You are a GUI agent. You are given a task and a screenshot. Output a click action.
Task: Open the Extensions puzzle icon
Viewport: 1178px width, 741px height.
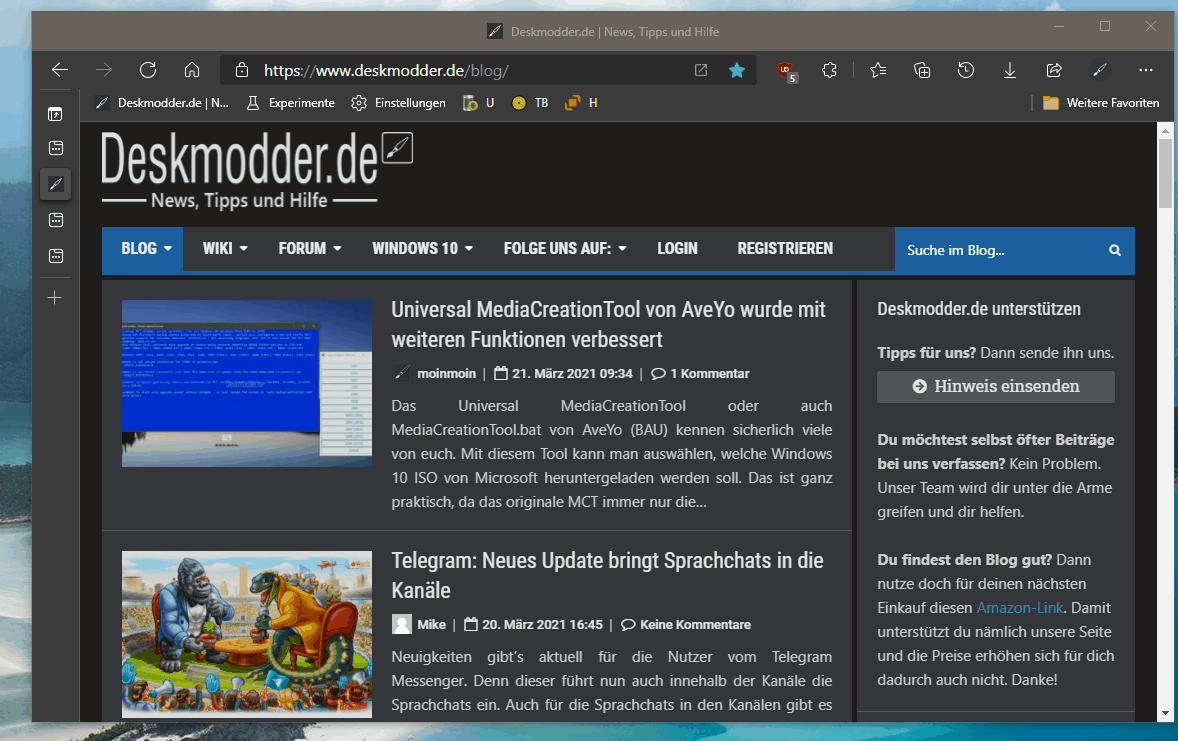pyautogui.click(x=829, y=70)
